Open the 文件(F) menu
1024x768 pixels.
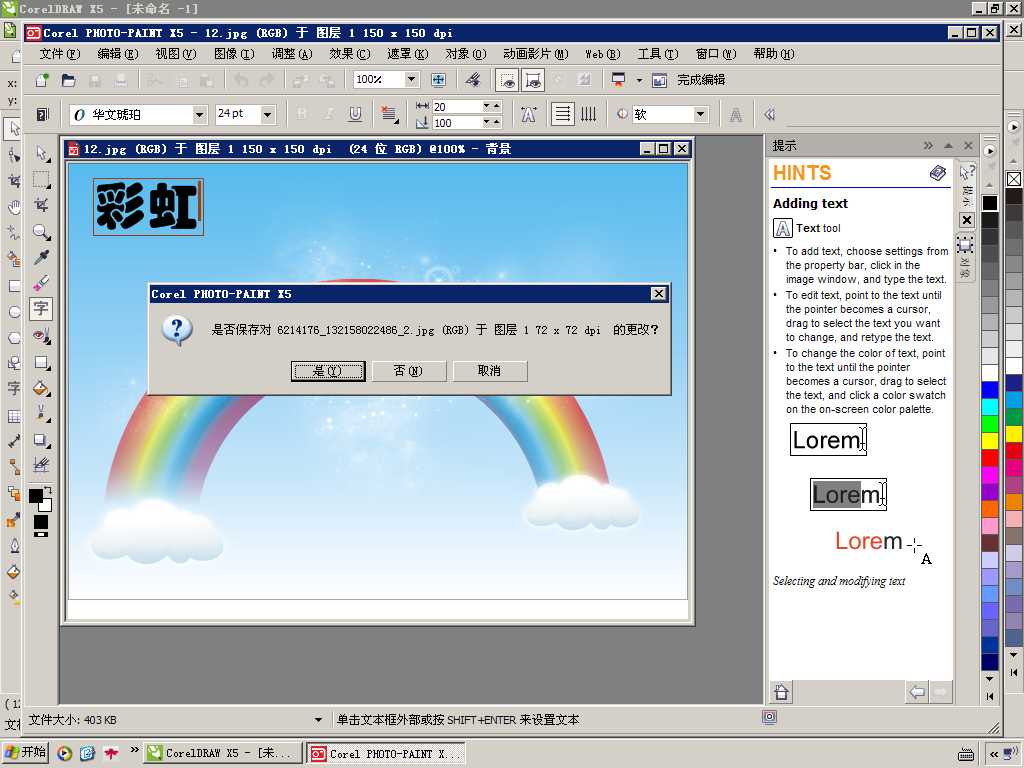click(59, 54)
